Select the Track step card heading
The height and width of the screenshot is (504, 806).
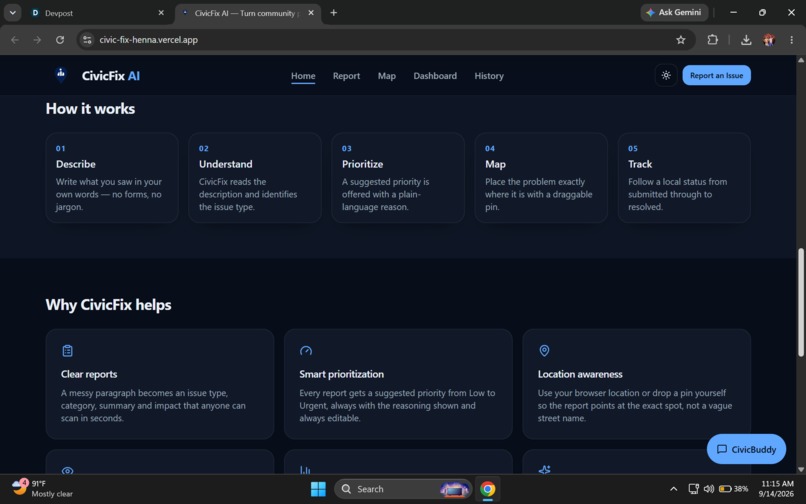point(640,164)
